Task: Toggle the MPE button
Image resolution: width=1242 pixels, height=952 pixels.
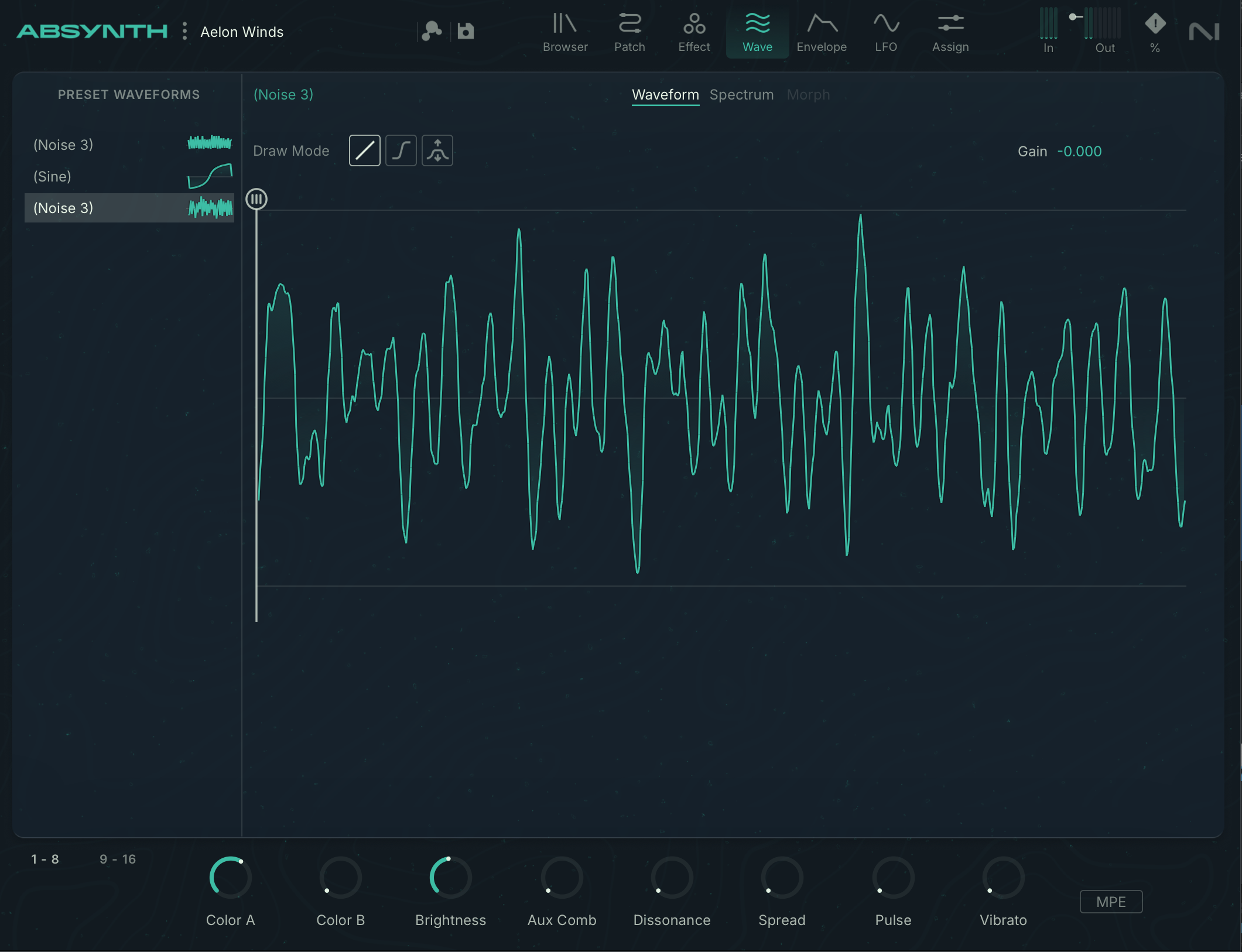Action: 1111,902
